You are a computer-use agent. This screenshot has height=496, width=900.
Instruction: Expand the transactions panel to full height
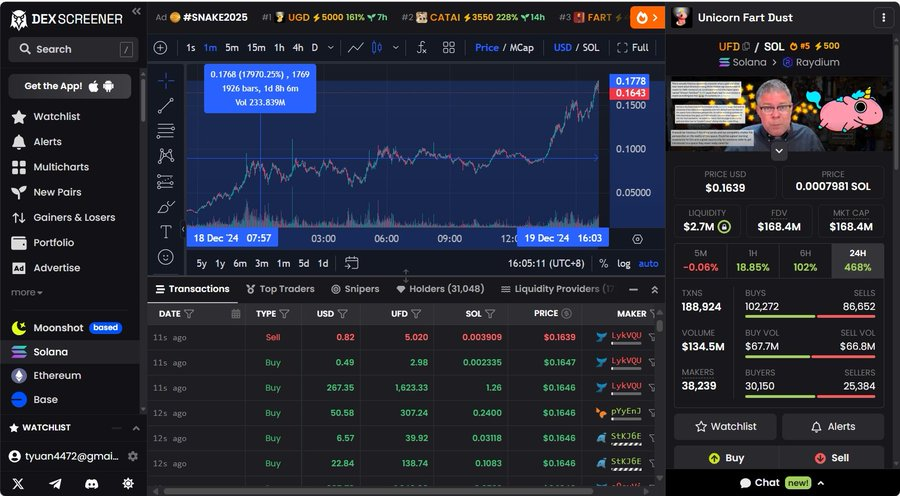click(654, 290)
